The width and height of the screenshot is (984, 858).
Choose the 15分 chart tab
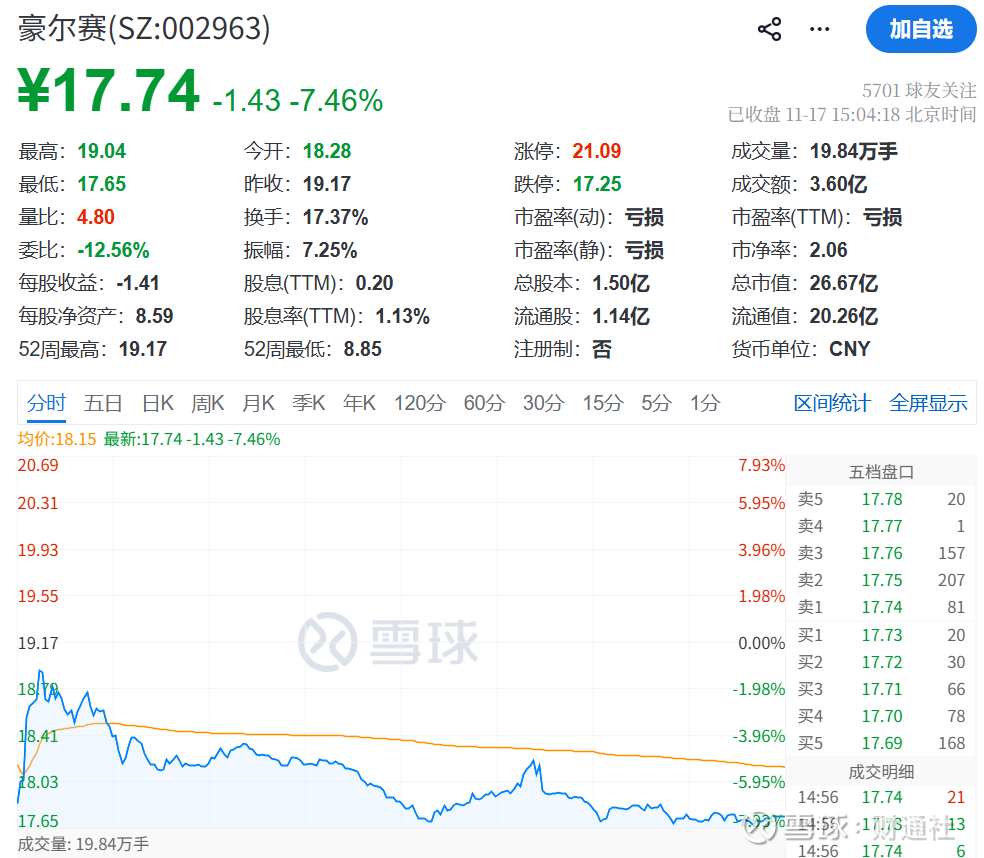pyautogui.click(x=602, y=402)
